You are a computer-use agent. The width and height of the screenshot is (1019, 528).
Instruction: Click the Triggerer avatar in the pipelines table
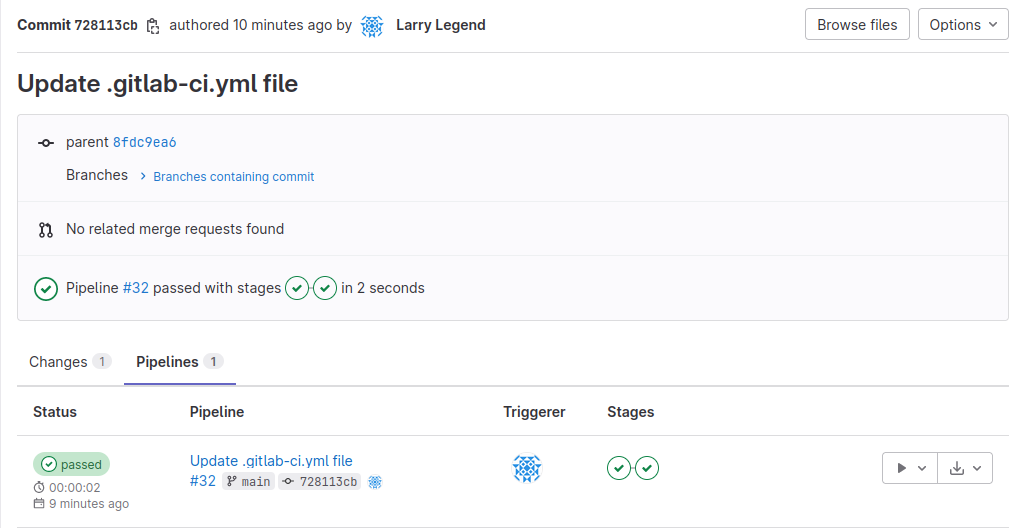click(527, 468)
